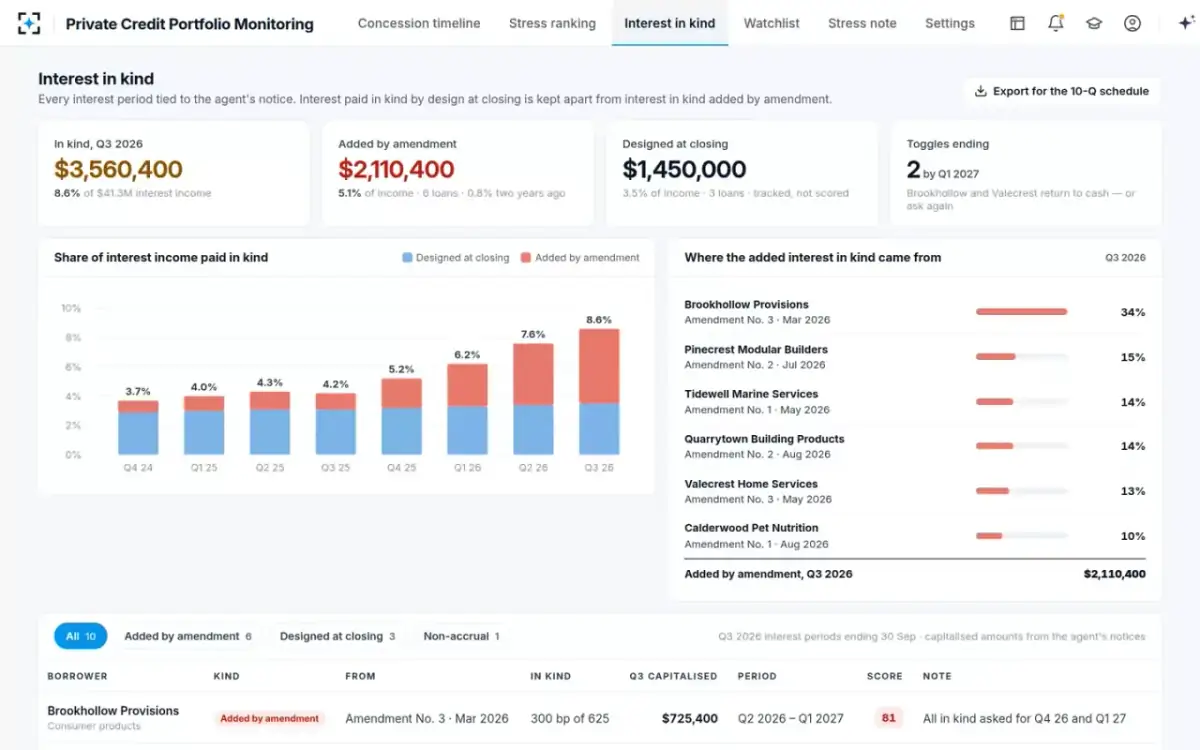1200x750 pixels.
Task: Select the Interest in kind tab
Action: coord(669,23)
